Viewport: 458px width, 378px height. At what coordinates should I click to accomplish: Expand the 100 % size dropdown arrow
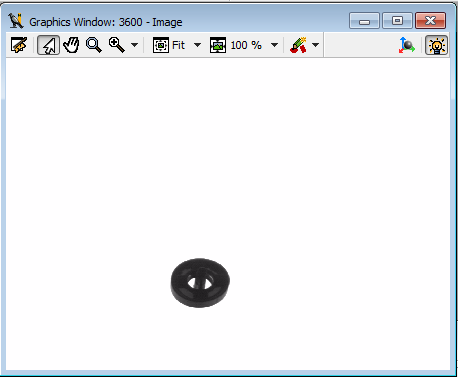click(x=274, y=45)
